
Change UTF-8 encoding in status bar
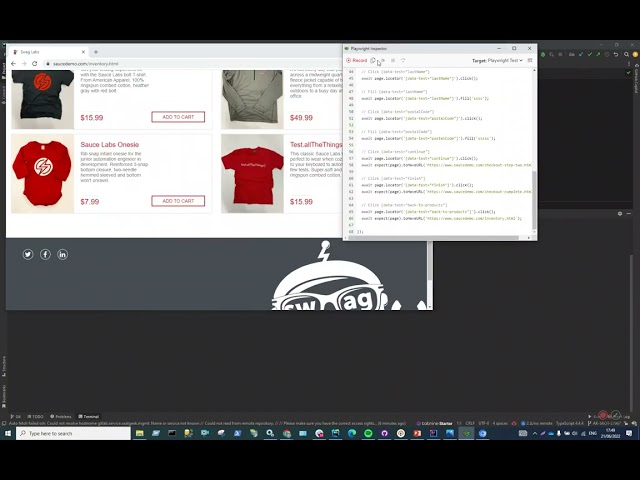tap(483, 423)
